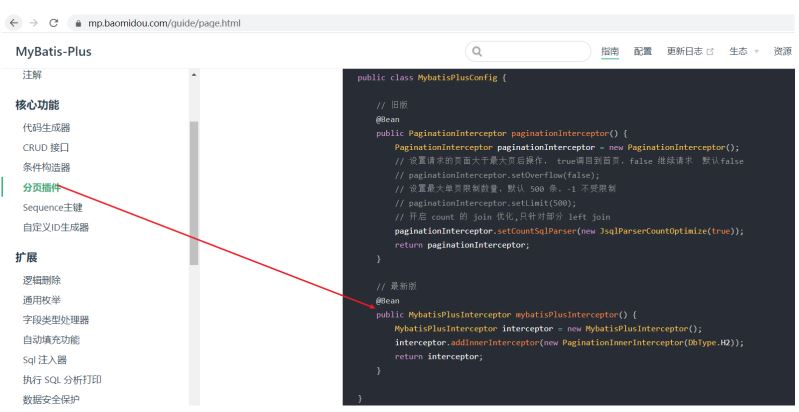Go to Sequence主键 page
799x412 pixels.
(52, 207)
